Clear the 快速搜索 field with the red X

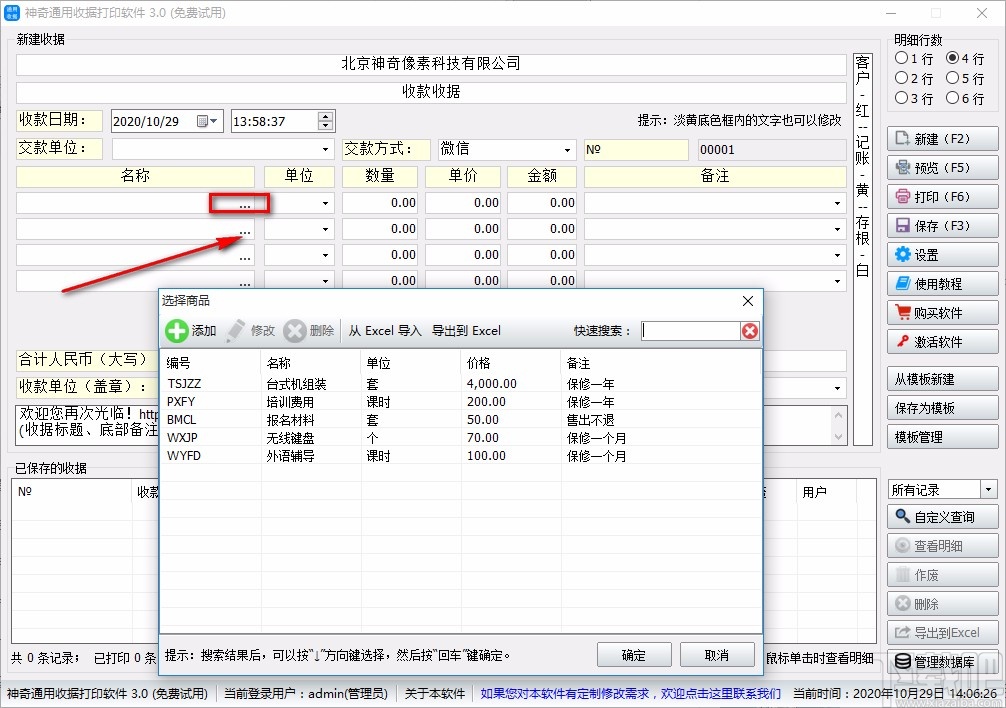point(750,331)
